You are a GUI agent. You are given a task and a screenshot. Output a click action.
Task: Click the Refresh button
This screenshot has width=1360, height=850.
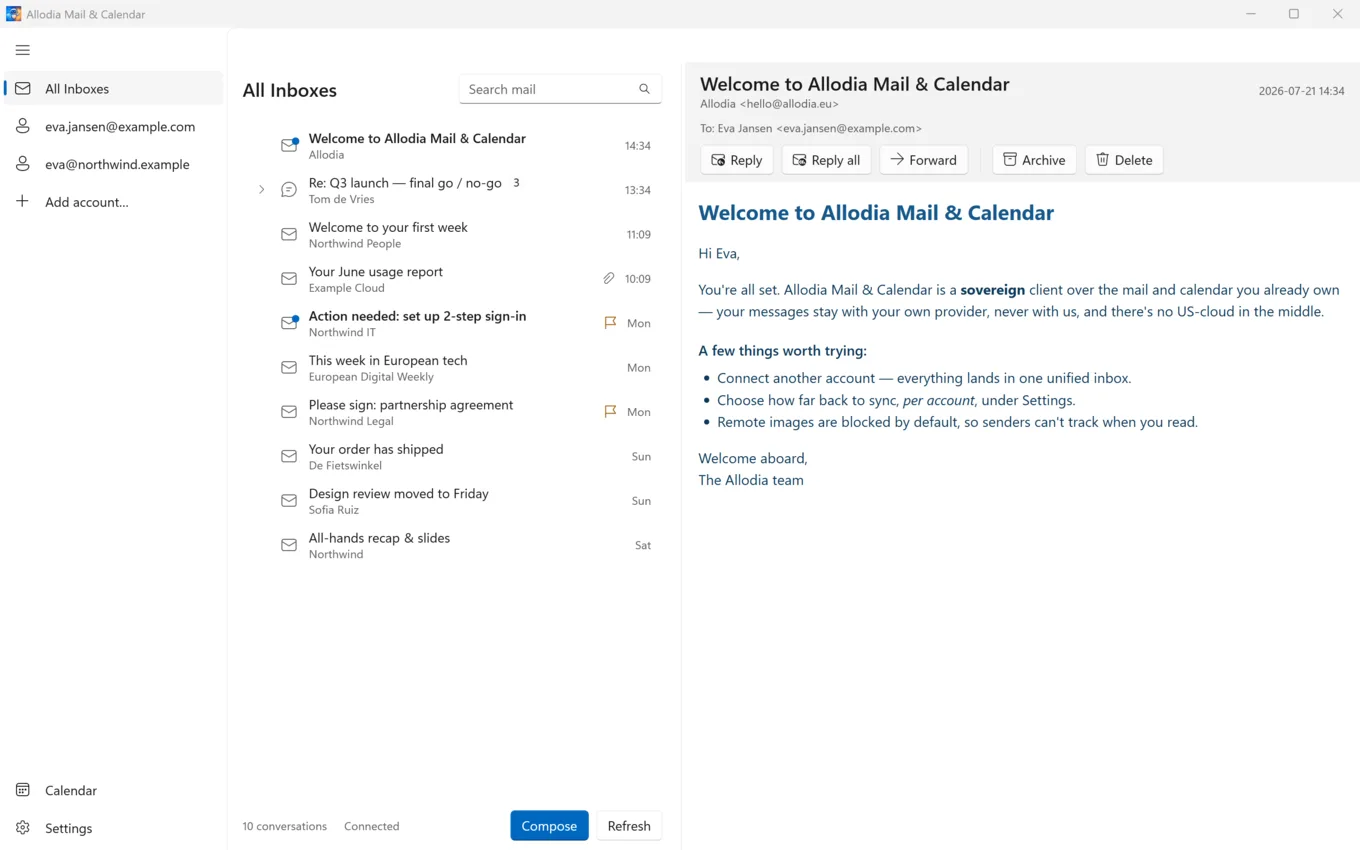(629, 826)
